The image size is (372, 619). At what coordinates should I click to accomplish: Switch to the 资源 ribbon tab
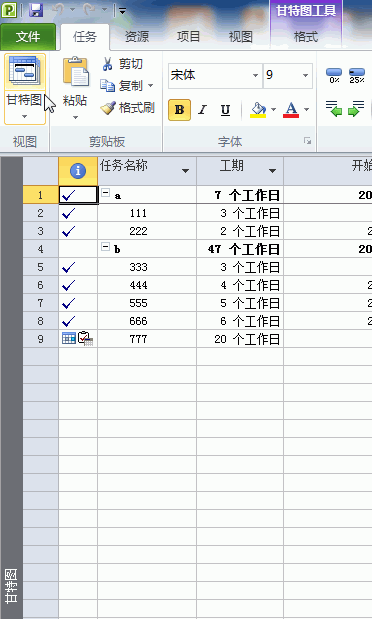click(137, 37)
